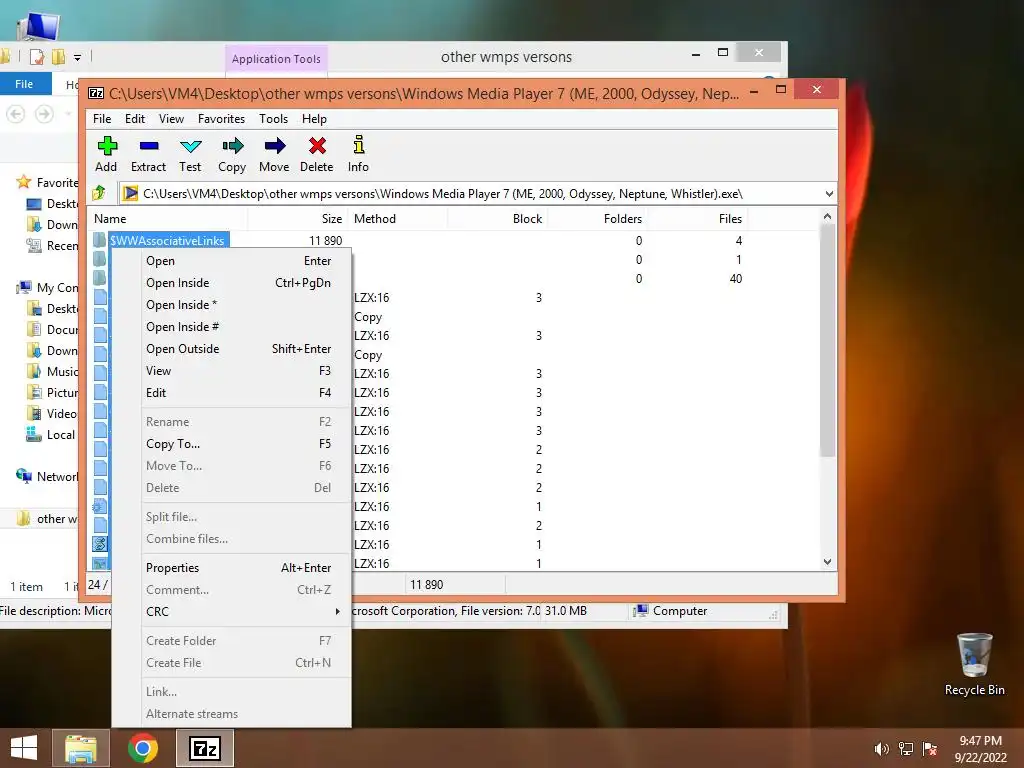Choose Open from the context menu

point(238,261)
